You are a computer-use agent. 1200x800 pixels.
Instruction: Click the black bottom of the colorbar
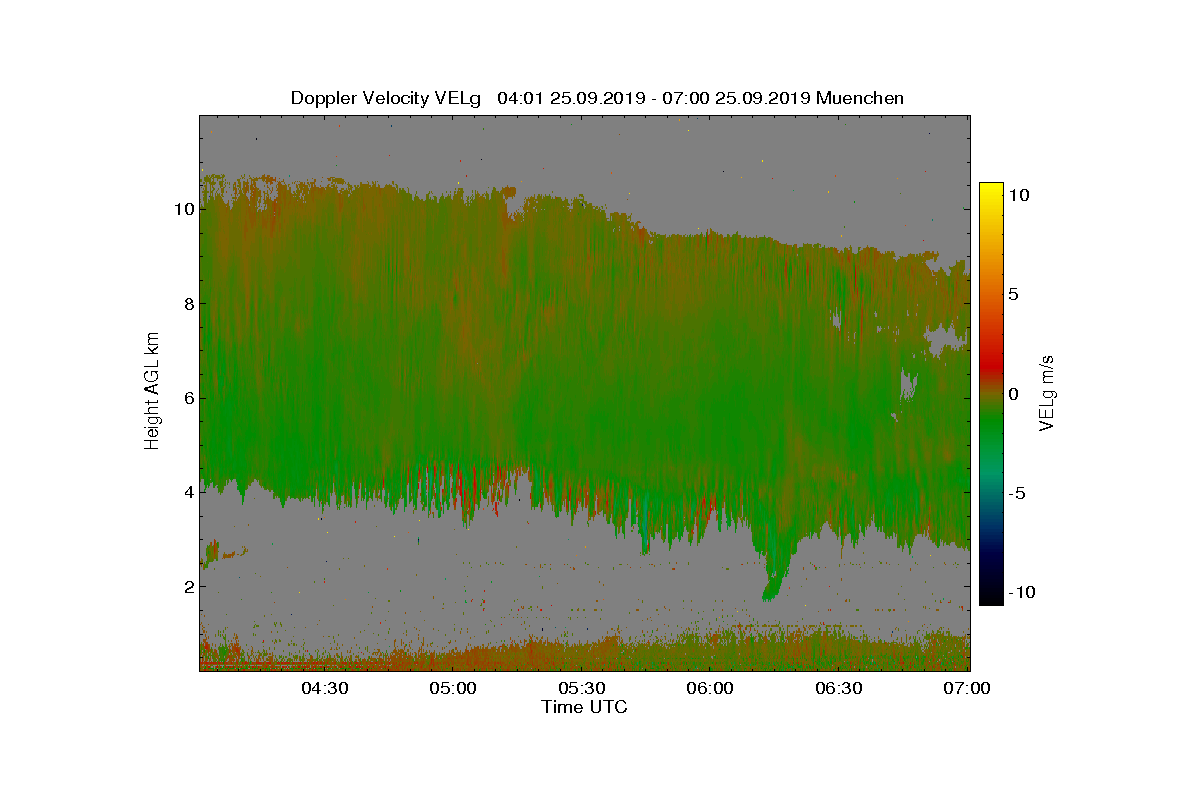point(990,597)
